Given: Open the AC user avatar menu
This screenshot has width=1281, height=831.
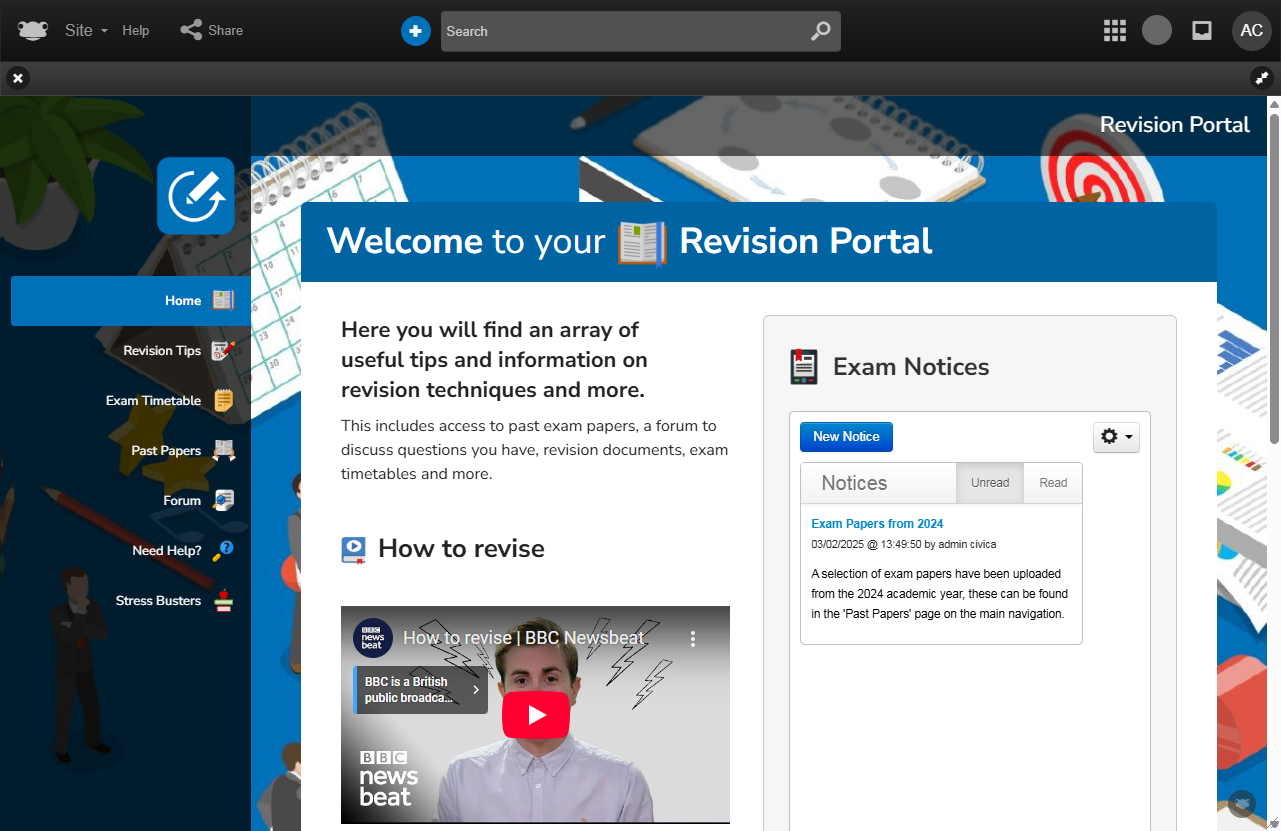Looking at the screenshot, I should [x=1251, y=31].
